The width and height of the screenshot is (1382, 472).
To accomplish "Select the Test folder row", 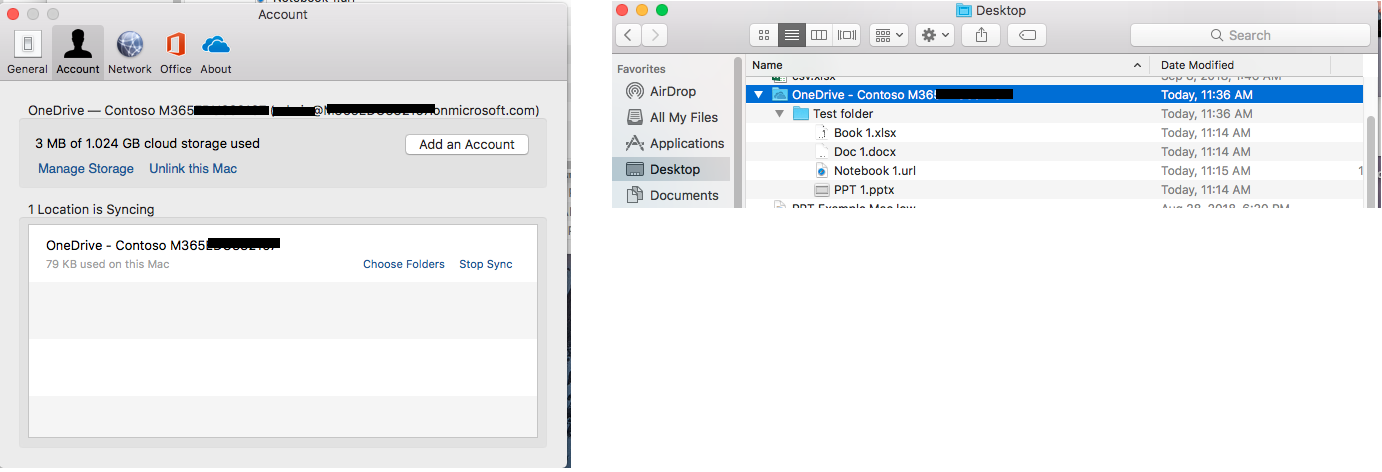I will [x=1054, y=114].
